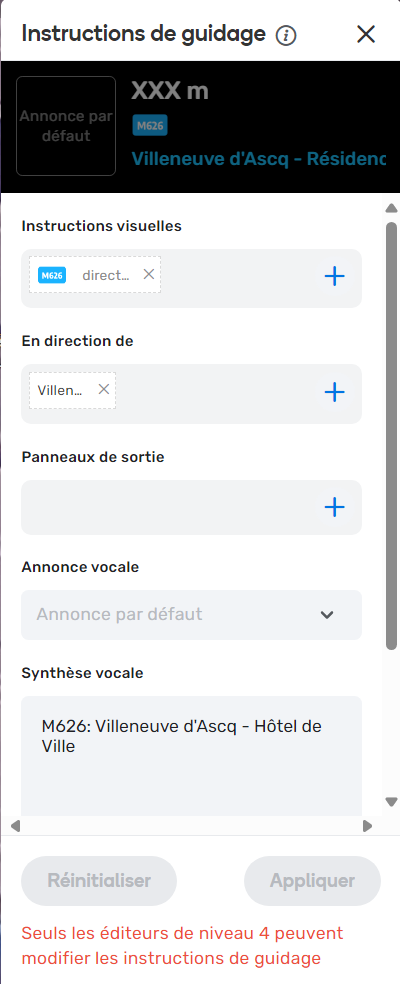The height and width of the screenshot is (984, 400).
Task: Remove the M626 direction chip
Action: pos(149,274)
